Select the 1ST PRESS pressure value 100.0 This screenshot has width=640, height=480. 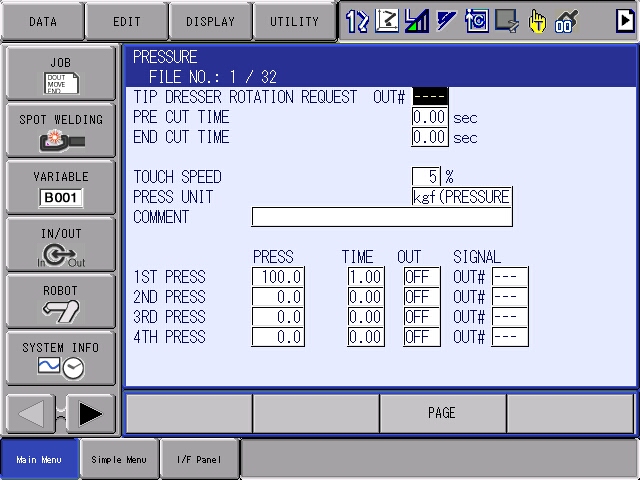point(278,277)
